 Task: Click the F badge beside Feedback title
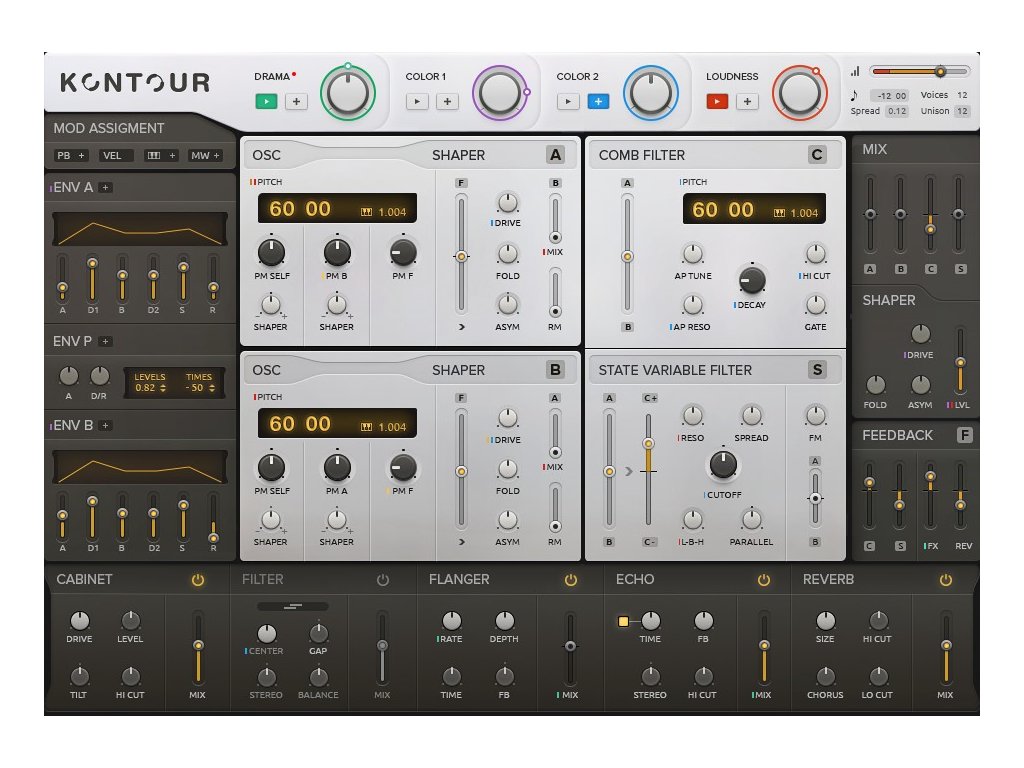click(964, 435)
